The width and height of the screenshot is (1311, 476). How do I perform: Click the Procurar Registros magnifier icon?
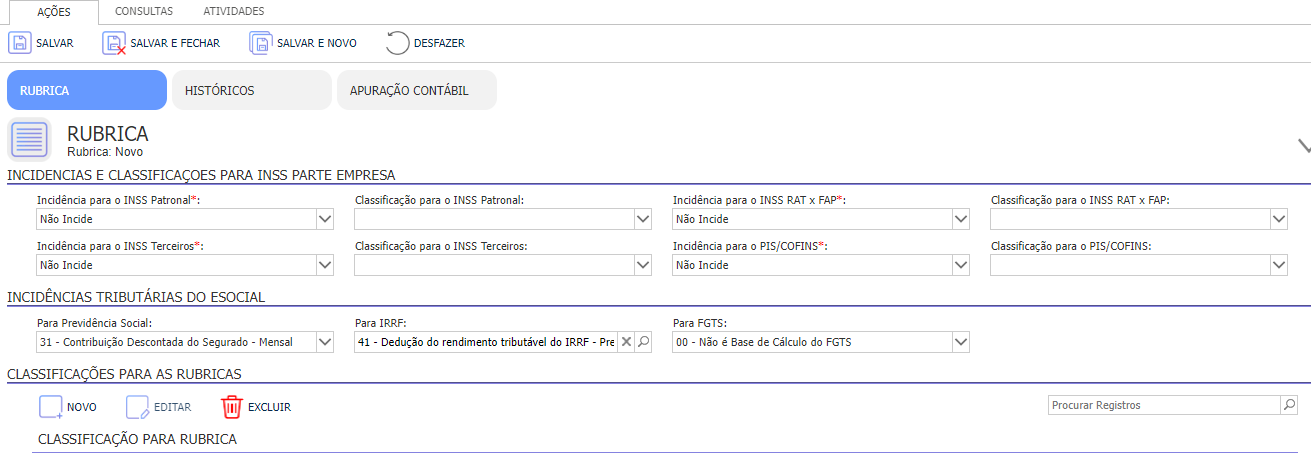[x=1289, y=405]
